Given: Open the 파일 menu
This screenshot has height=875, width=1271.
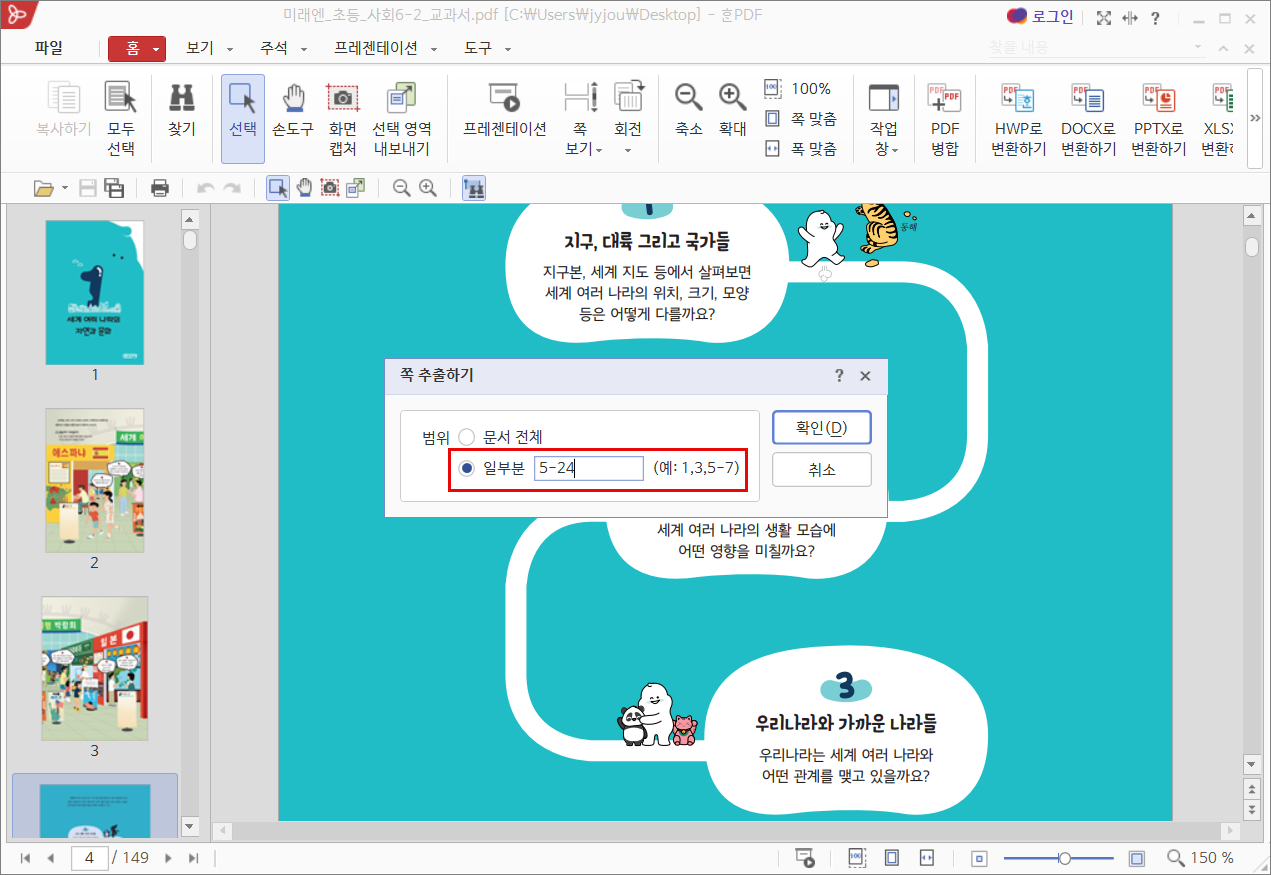Looking at the screenshot, I should (x=48, y=47).
